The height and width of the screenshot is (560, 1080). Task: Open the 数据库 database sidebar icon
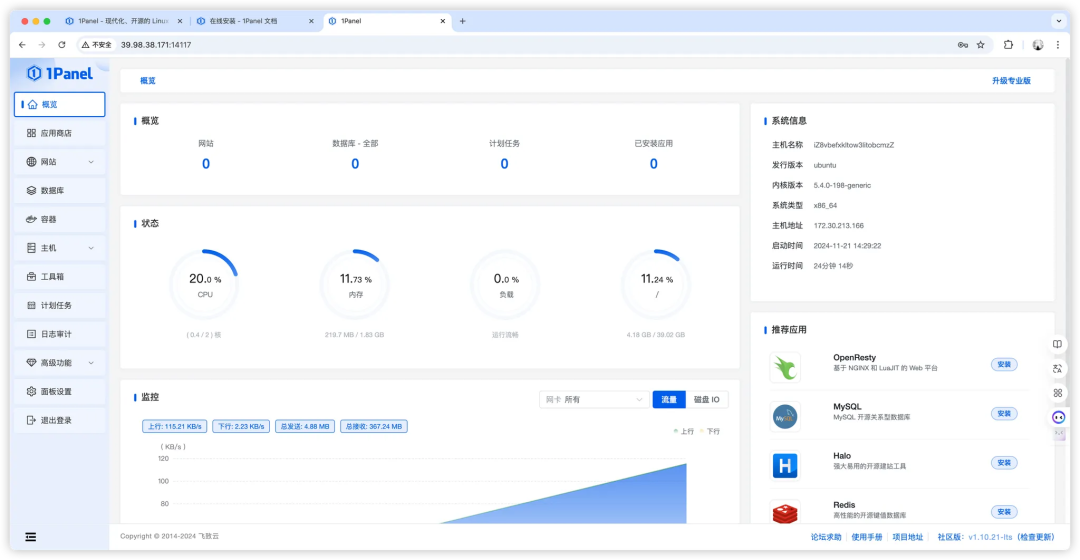pos(31,190)
